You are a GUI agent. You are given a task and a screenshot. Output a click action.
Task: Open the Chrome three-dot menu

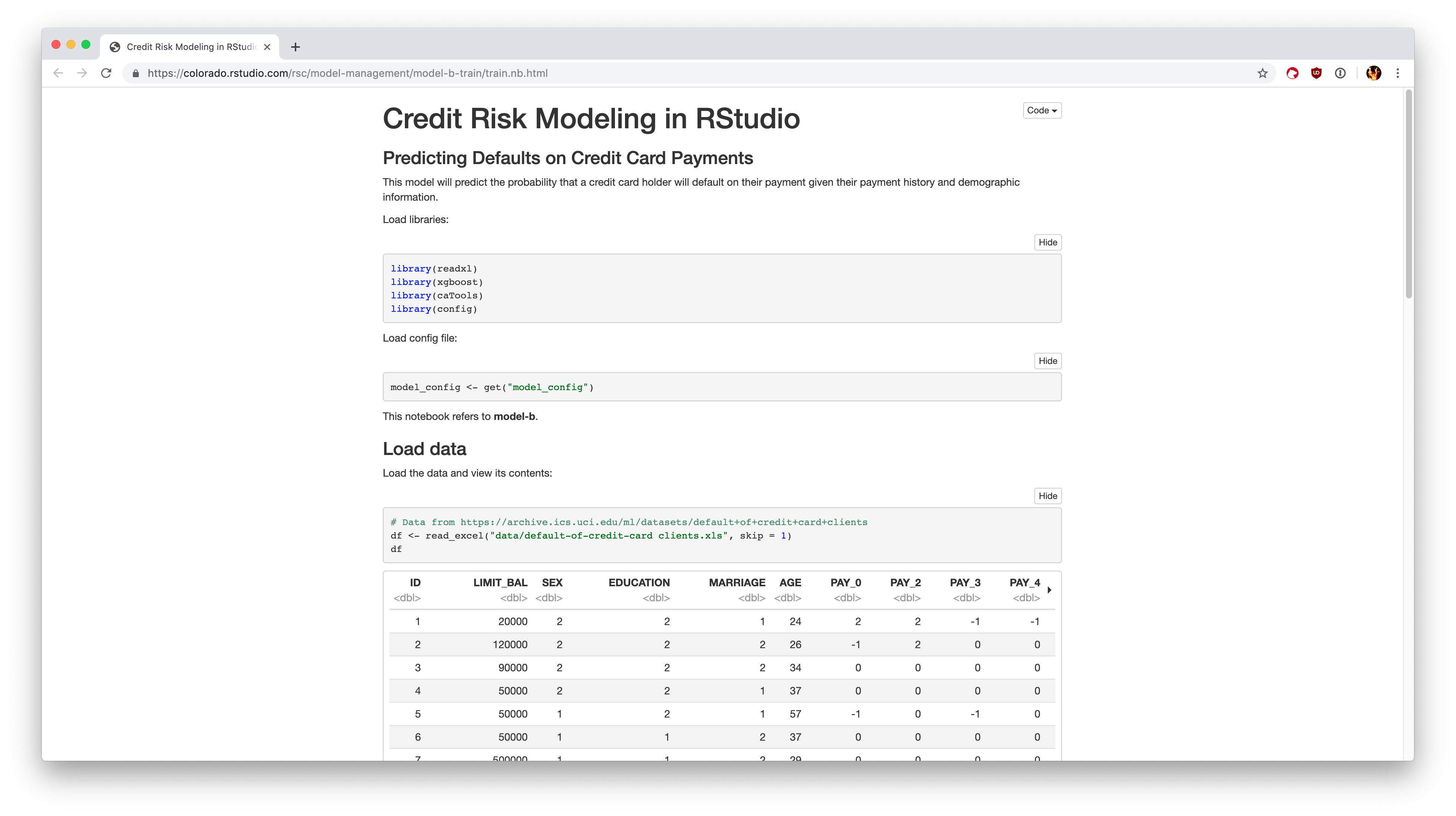1398,73
